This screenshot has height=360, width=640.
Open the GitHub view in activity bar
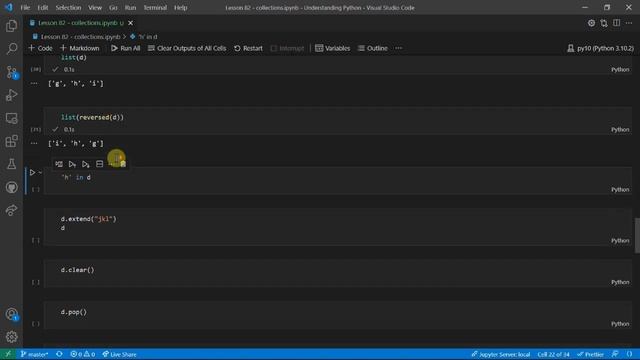[11, 187]
